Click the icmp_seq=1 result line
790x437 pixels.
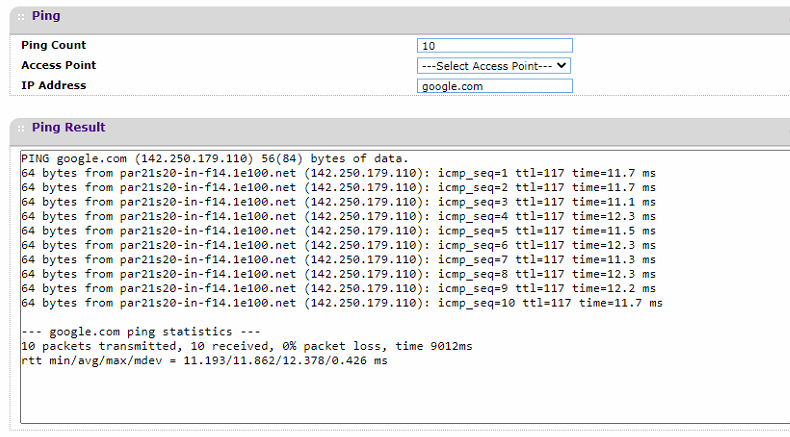point(339,173)
